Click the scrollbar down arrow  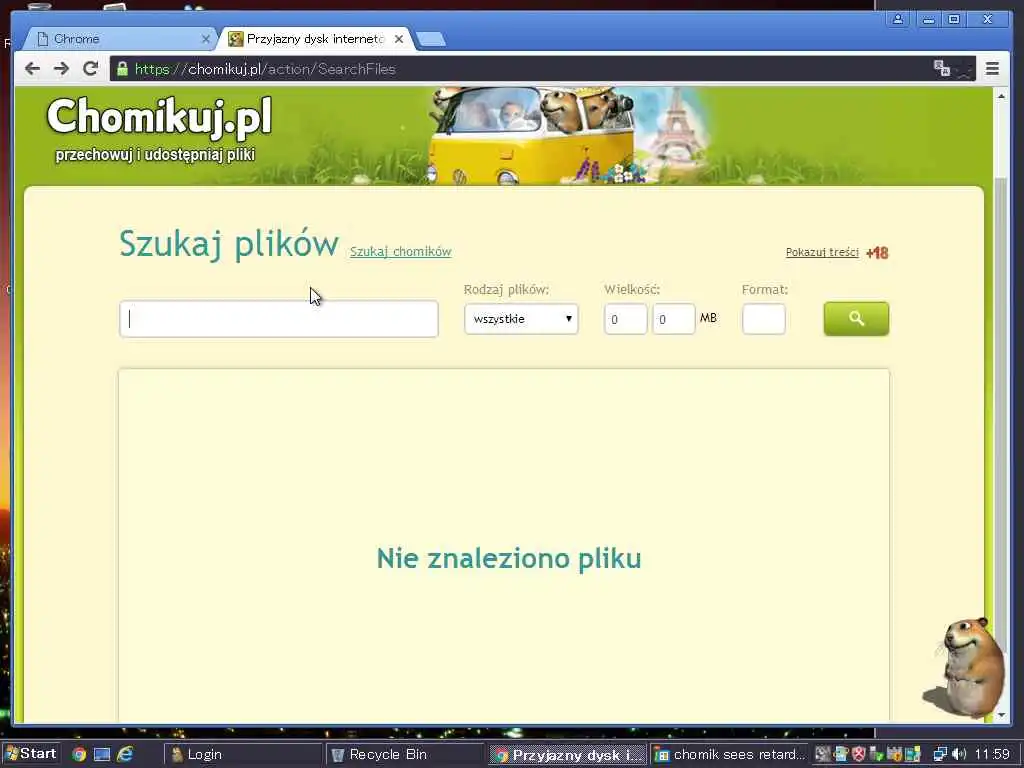click(x=1001, y=714)
